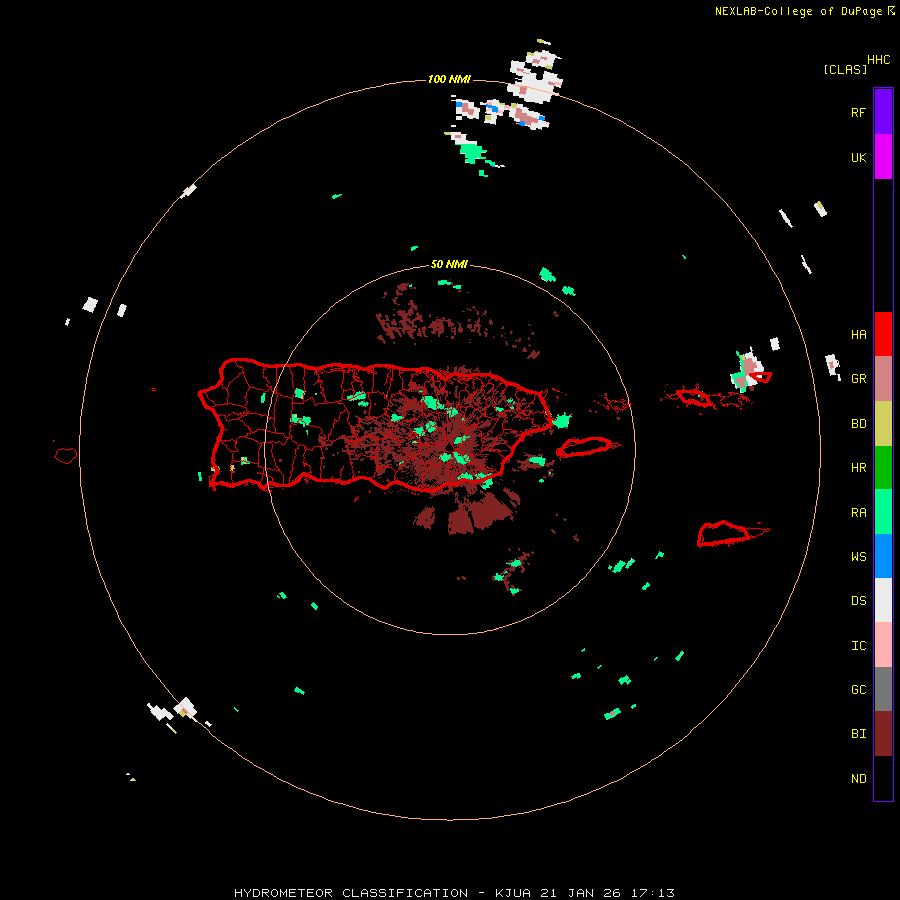Click the [CLAS] unit label

[845, 69]
